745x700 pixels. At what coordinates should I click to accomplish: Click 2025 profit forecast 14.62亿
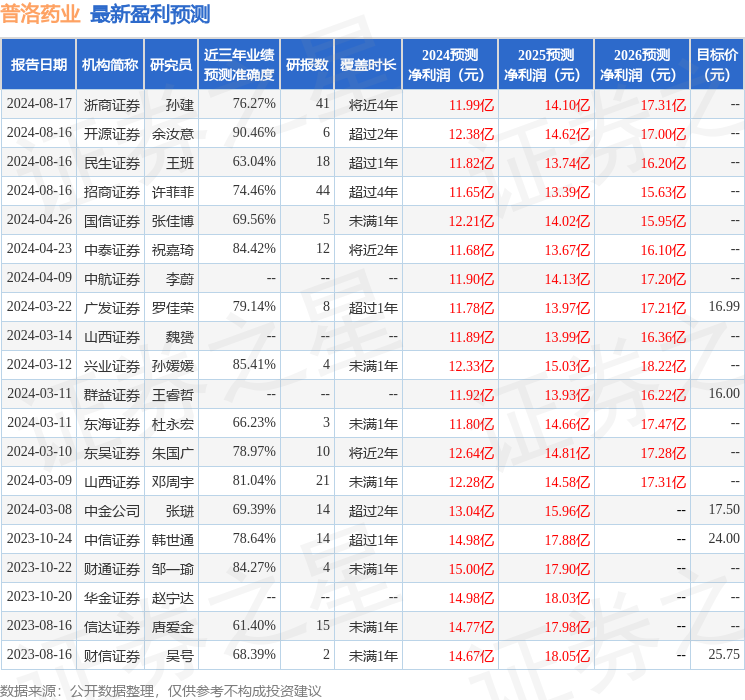(x=567, y=134)
